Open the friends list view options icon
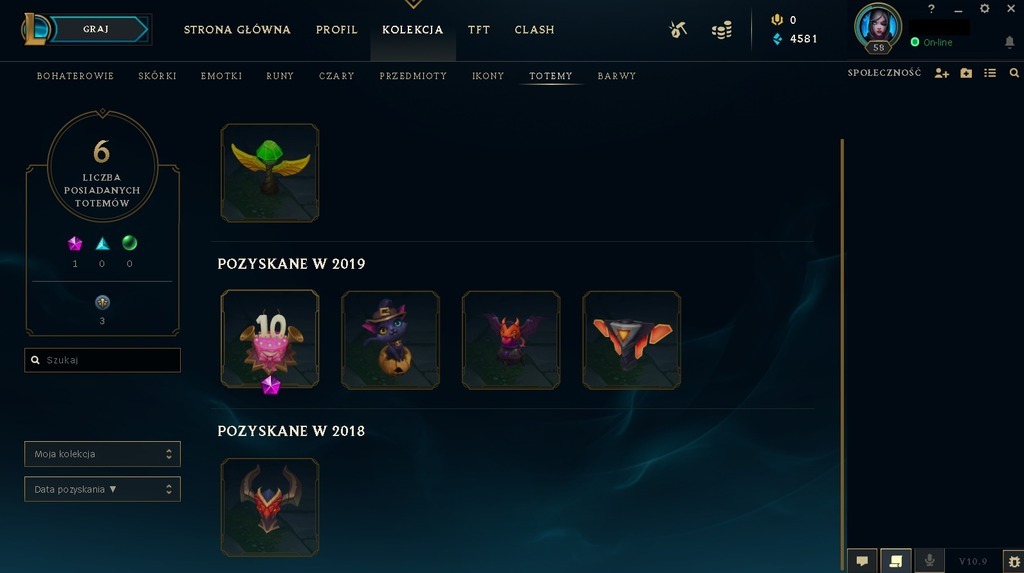The height and width of the screenshot is (573, 1024). (x=990, y=73)
